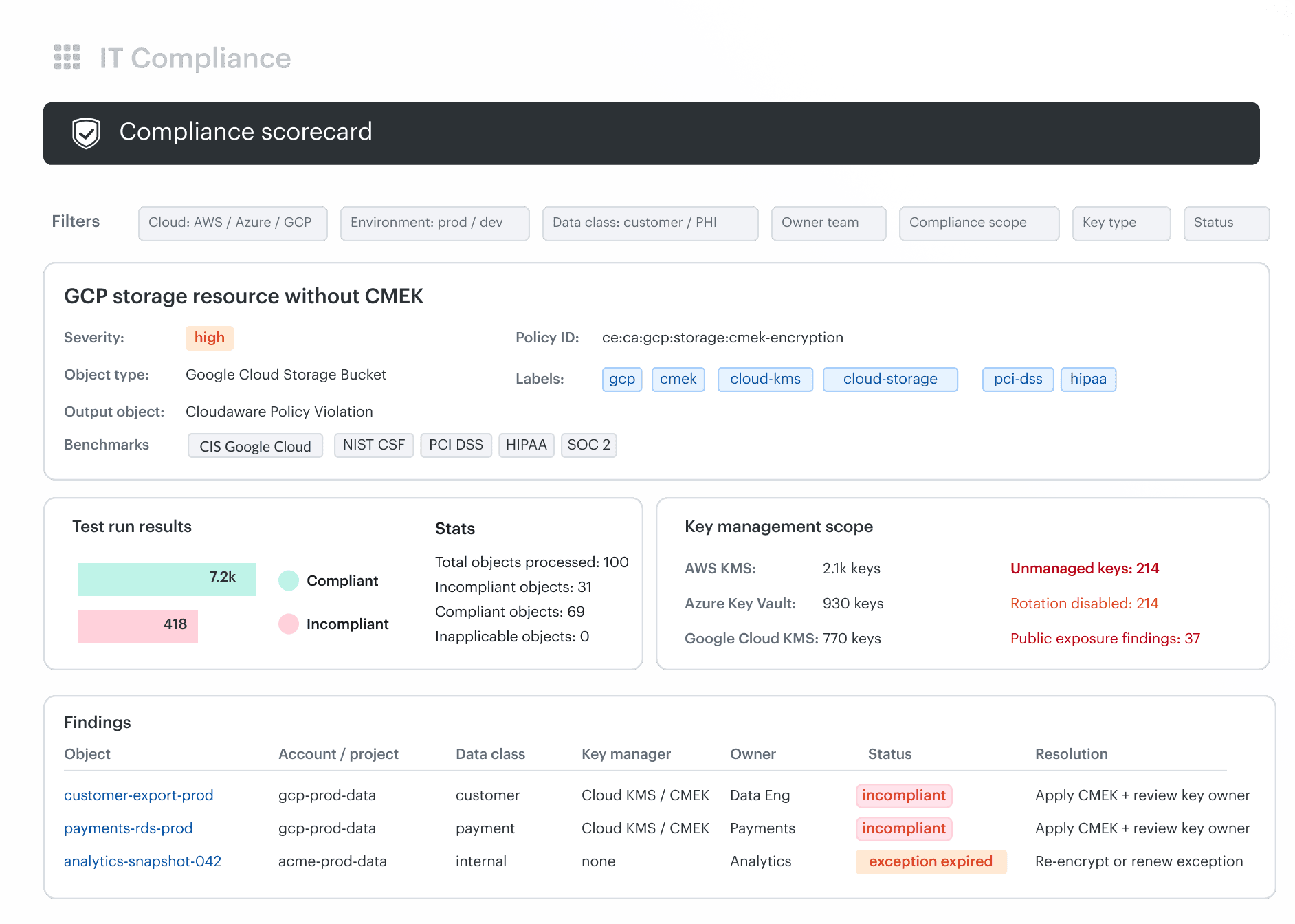This screenshot has height=924, width=1295.
Task: Open the Environment: prod / dev filter
Action: click(x=435, y=223)
